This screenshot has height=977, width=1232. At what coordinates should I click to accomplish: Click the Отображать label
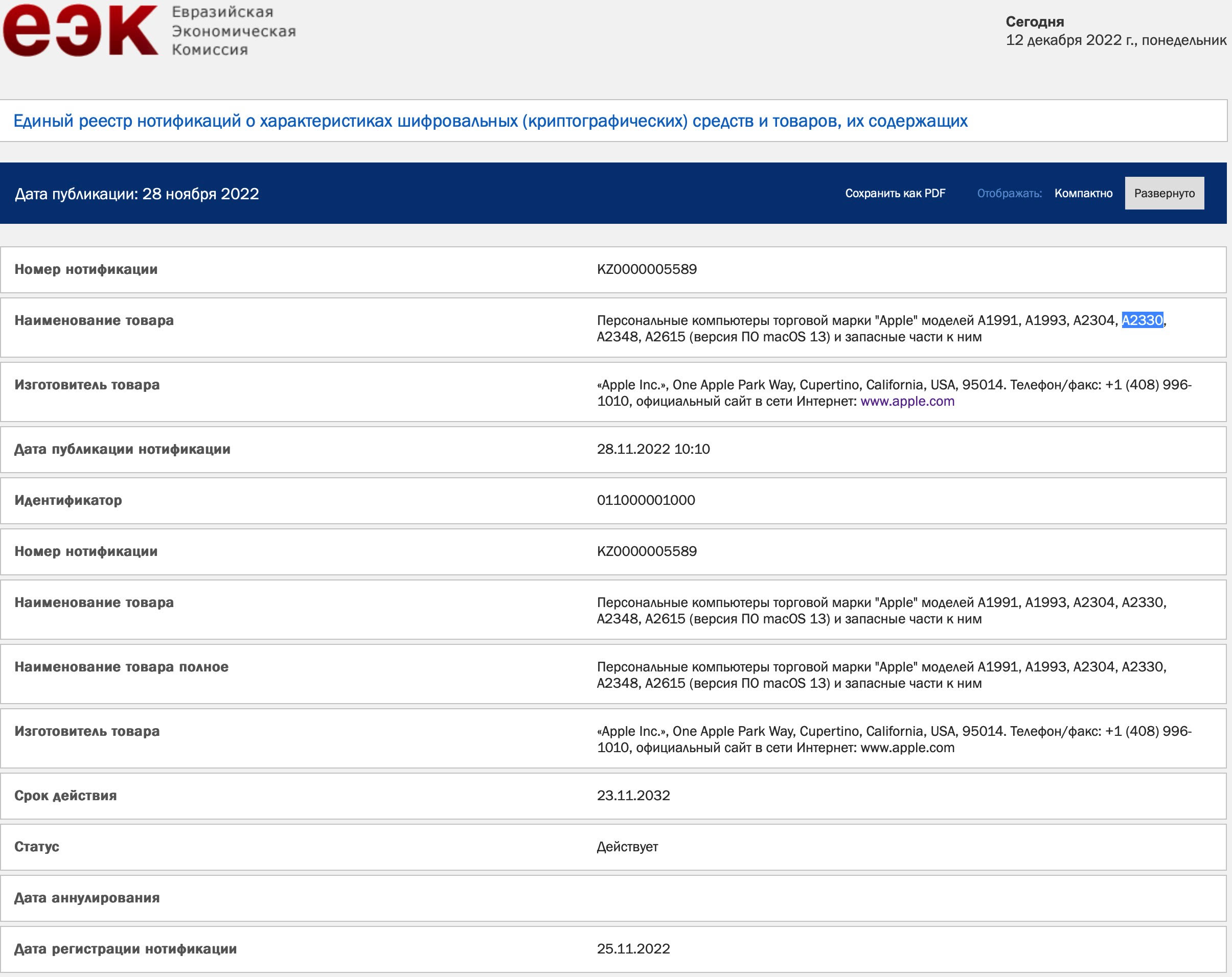click(x=1009, y=193)
